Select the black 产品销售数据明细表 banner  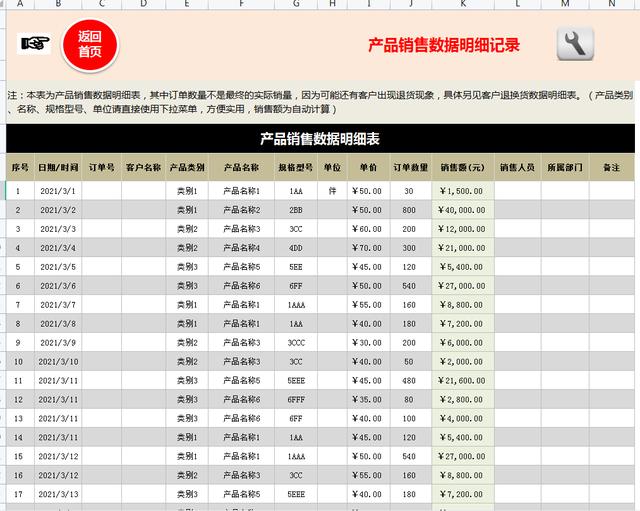click(320, 139)
